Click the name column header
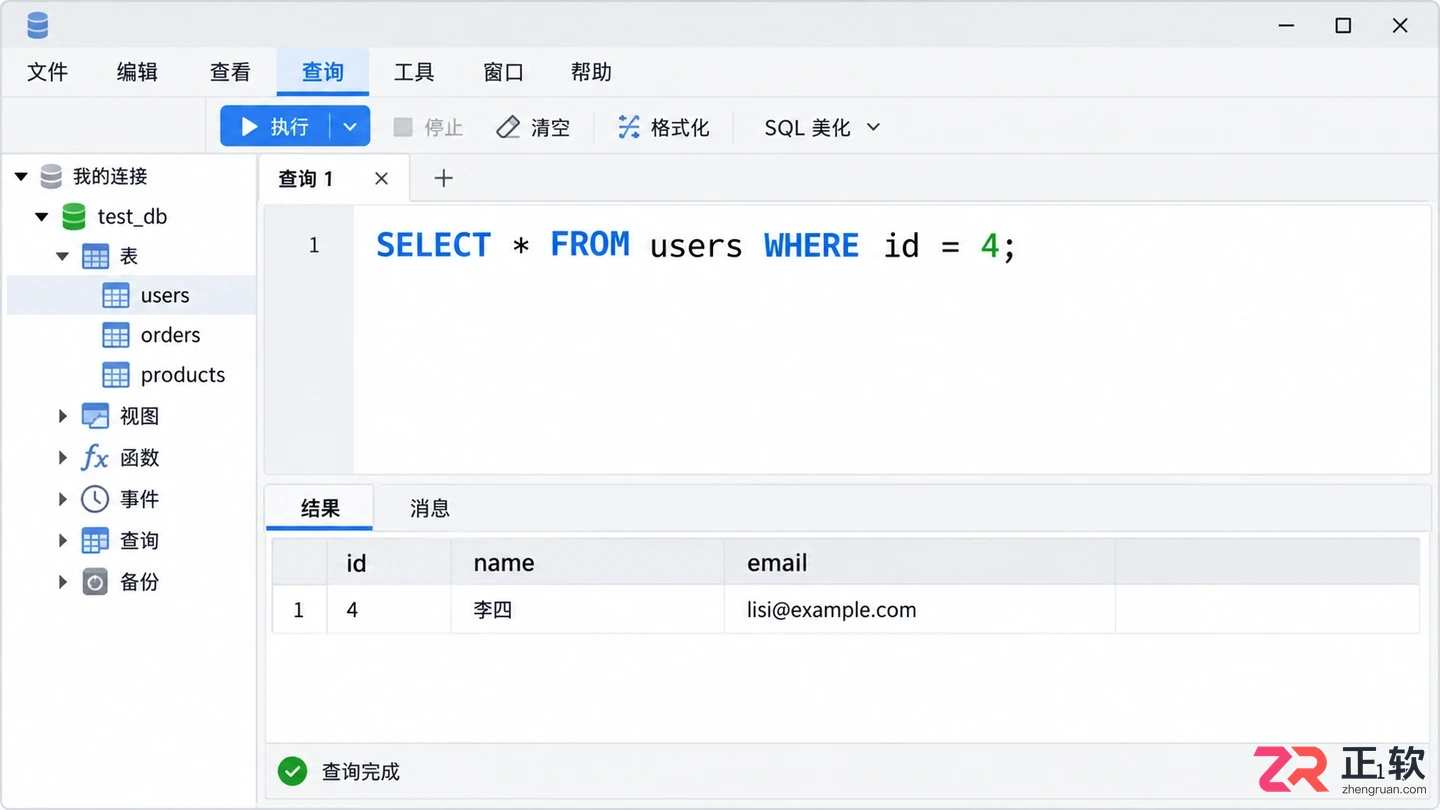Image resolution: width=1440 pixels, height=810 pixels. pyautogui.click(x=587, y=562)
